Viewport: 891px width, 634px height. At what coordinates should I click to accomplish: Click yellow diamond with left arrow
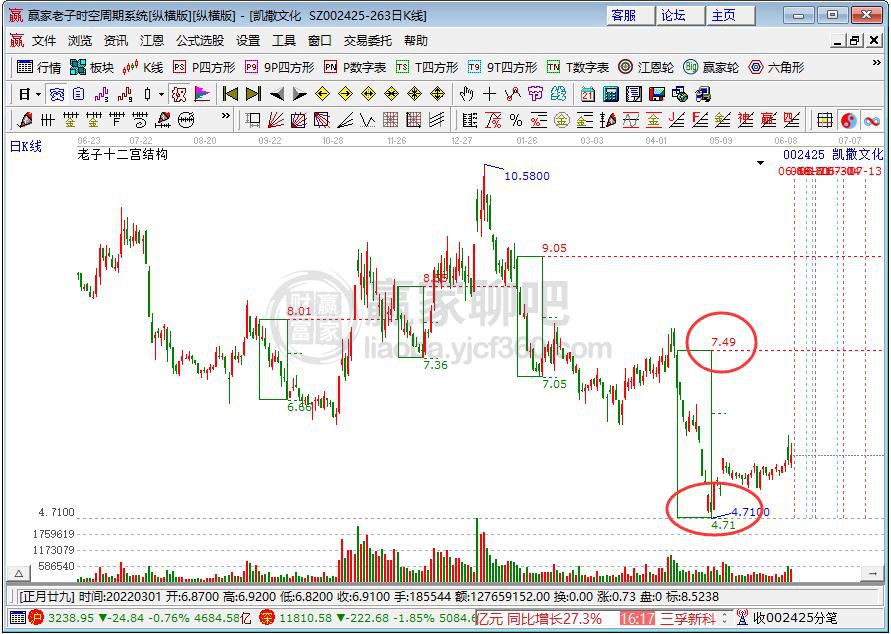(x=323, y=94)
